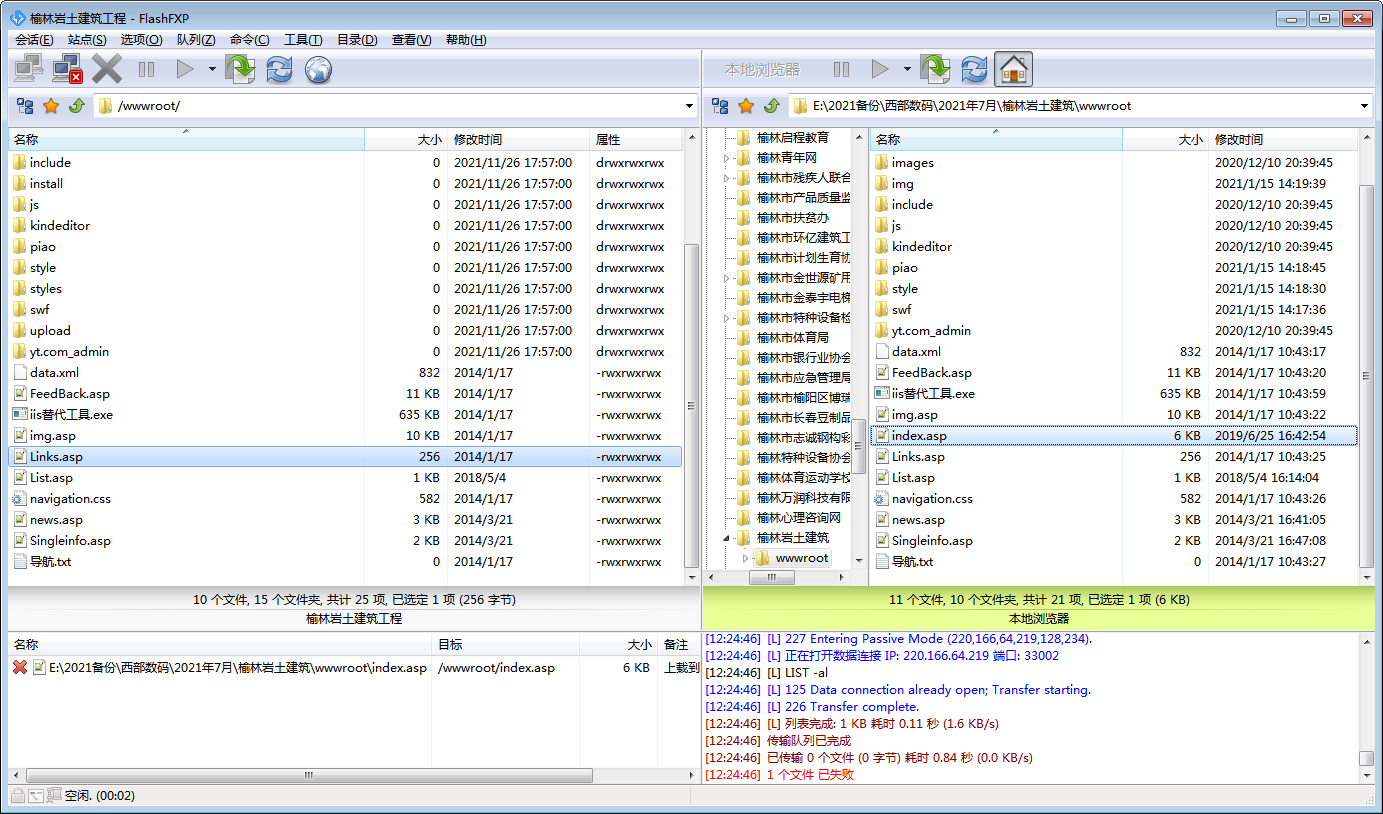This screenshot has width=1383, height=814.
Task: Click the transfer queue horizontal scrollbar
Action: pyautogui.click(x=309, y=775)
